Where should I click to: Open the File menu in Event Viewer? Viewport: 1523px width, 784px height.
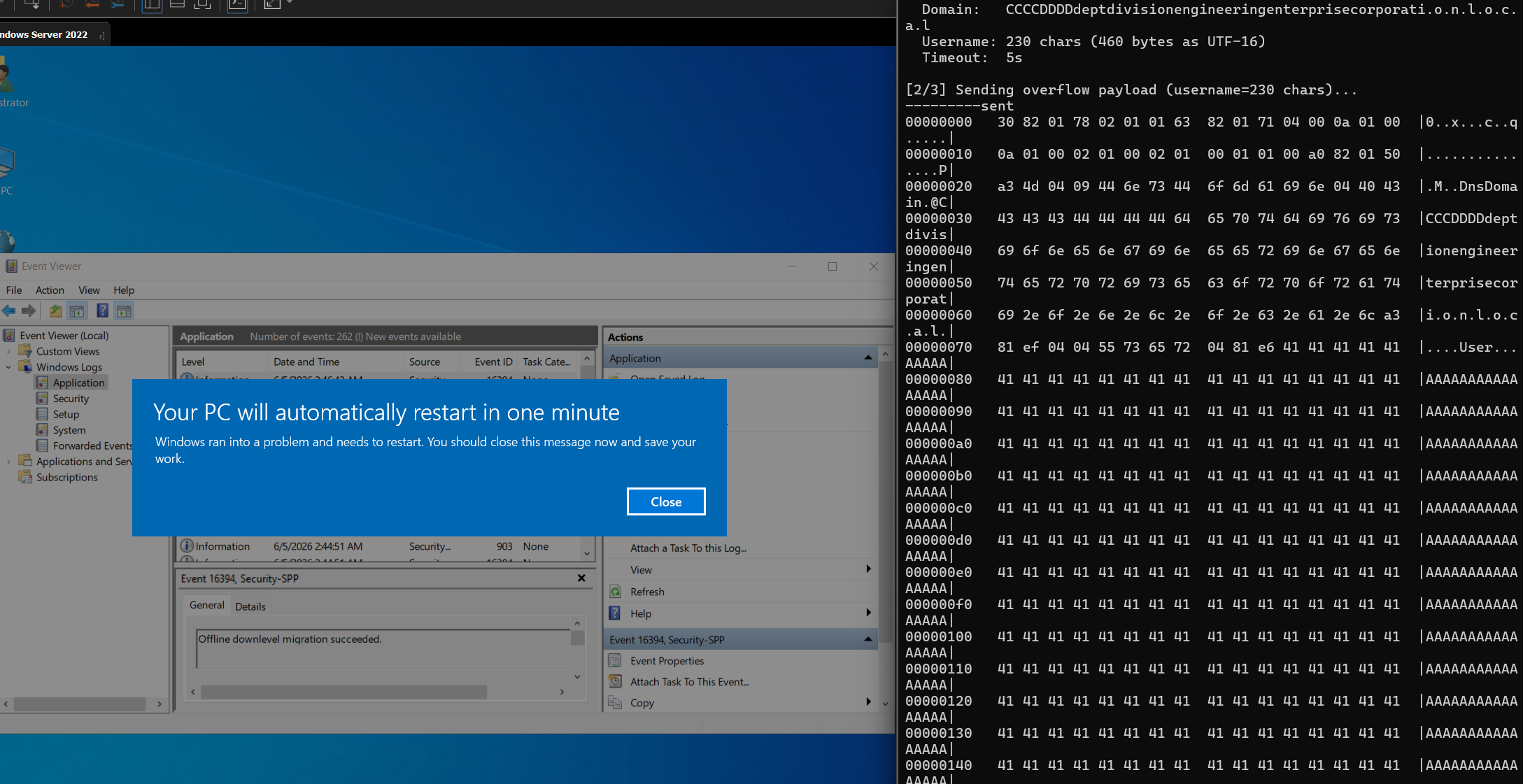(14, 290)
